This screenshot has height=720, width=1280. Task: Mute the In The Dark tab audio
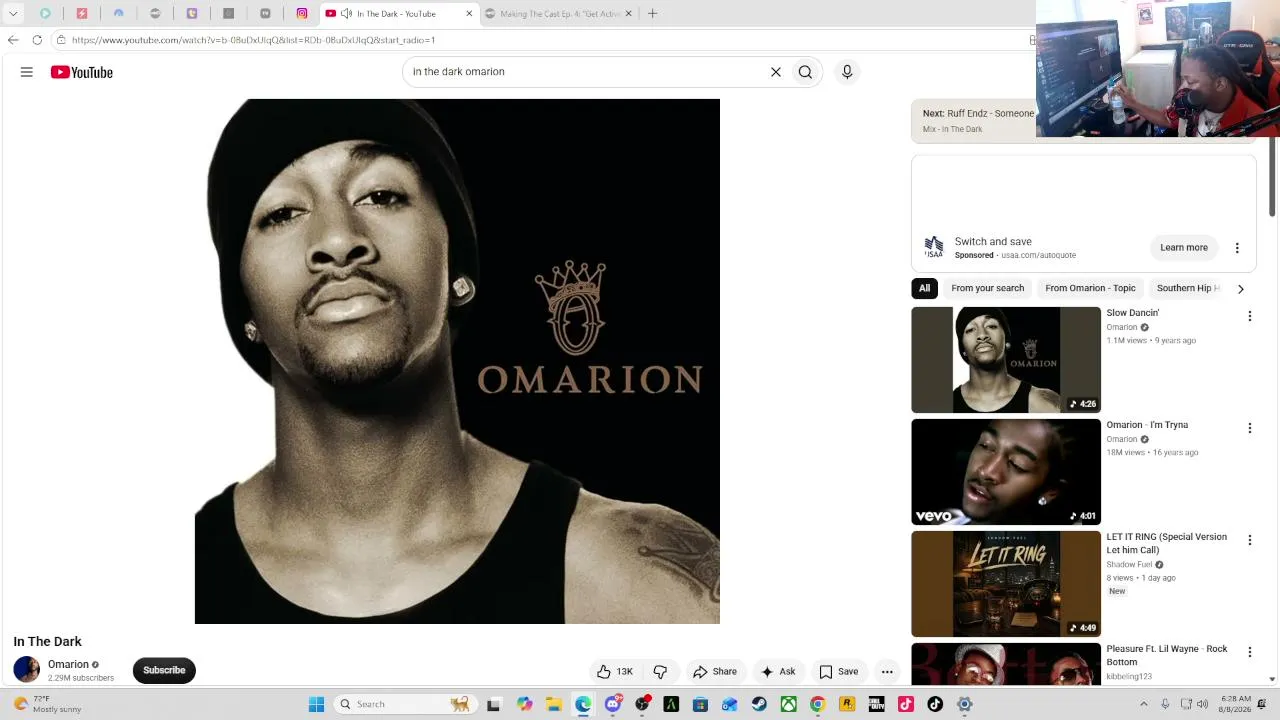coord(346,14)
